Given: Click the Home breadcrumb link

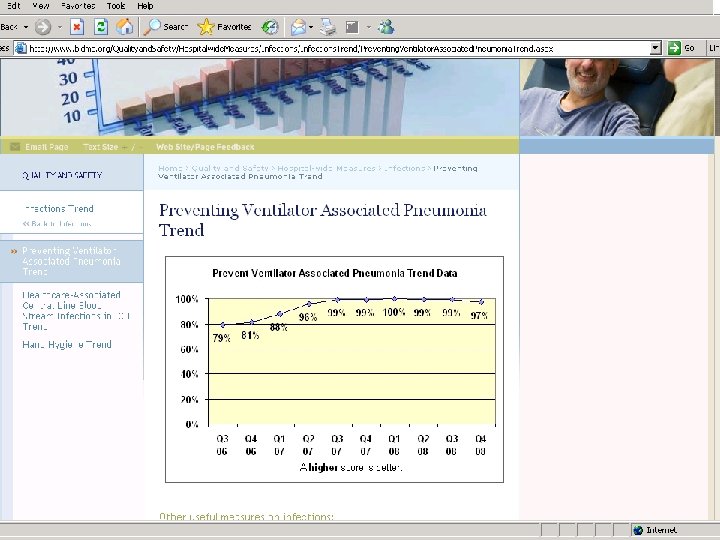Looking at the screenshot, I should tap(170, 169).
